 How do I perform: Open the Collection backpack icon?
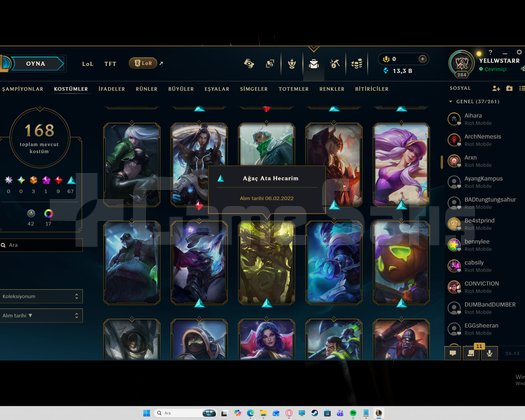click(314, 64)
